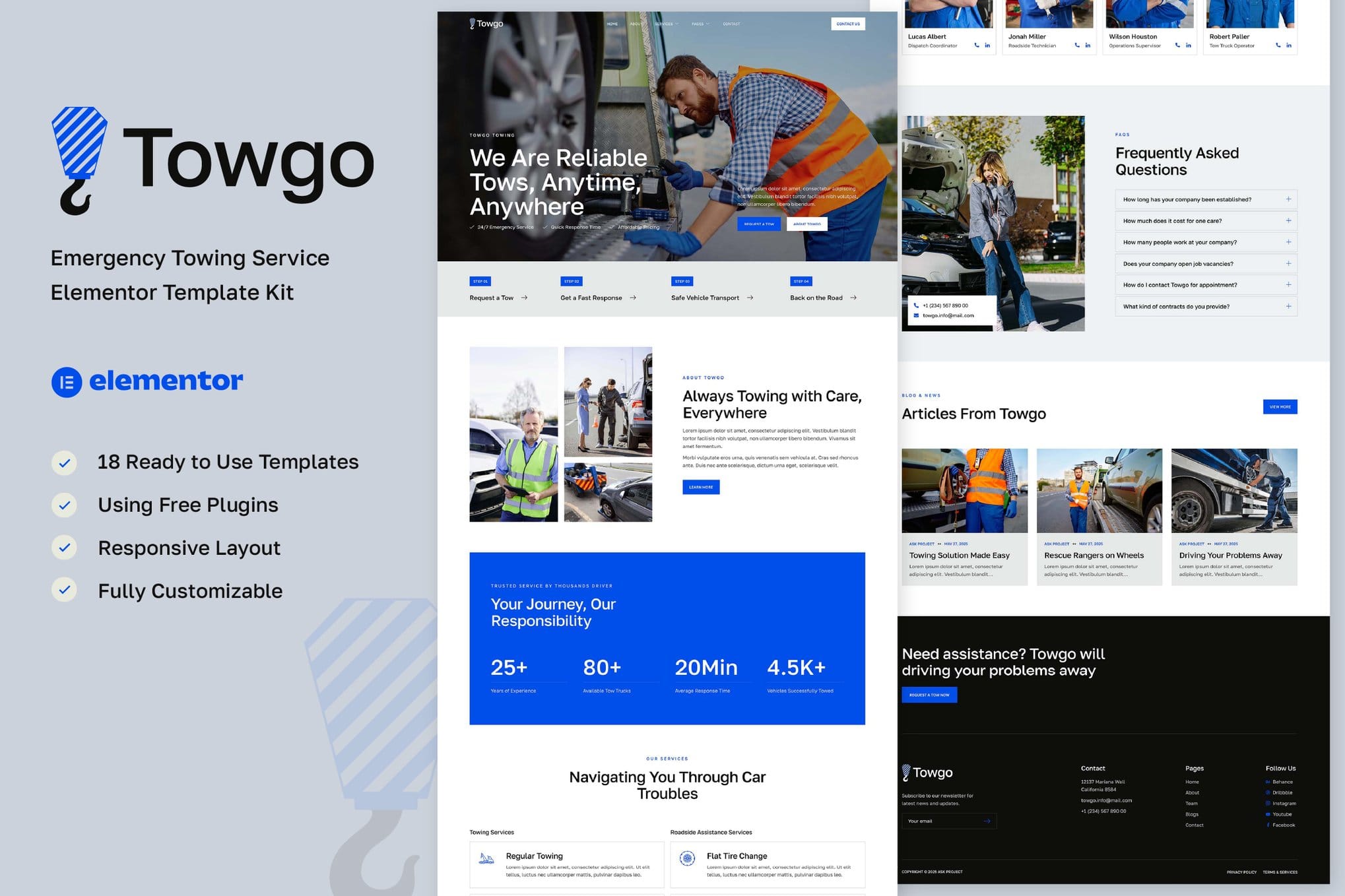Click the Regular Towing truck icon
The height and width of the screenshot is (896, 1345).
pyautogui.click(x=486, y=858)
